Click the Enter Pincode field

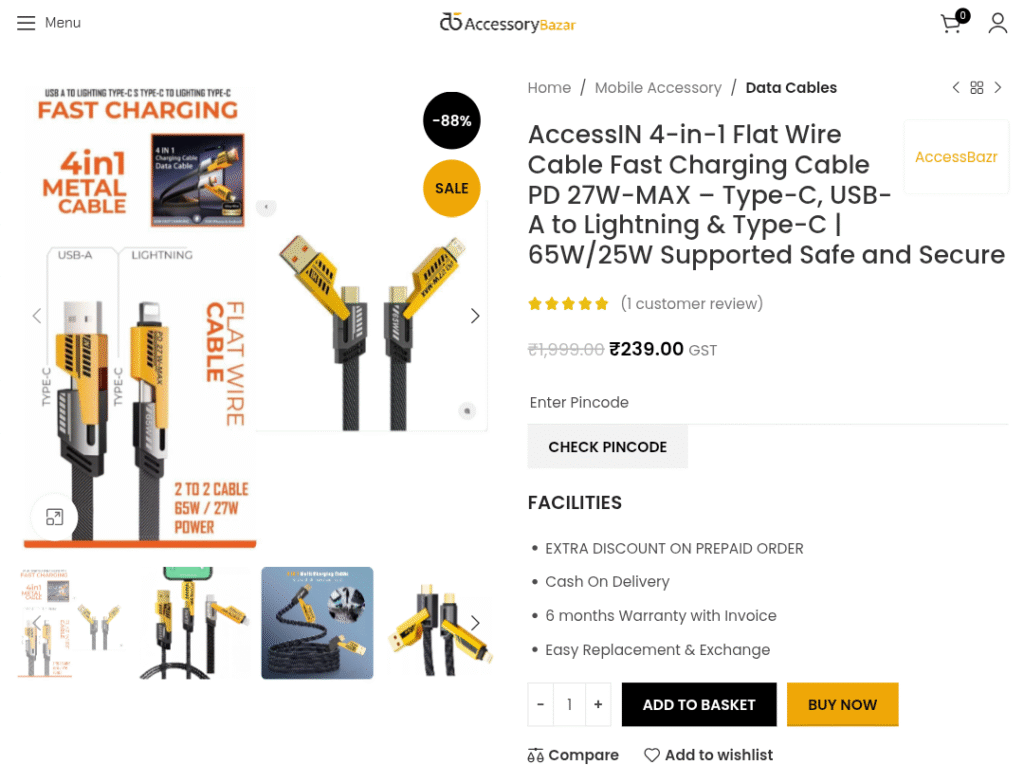[767, 403]
